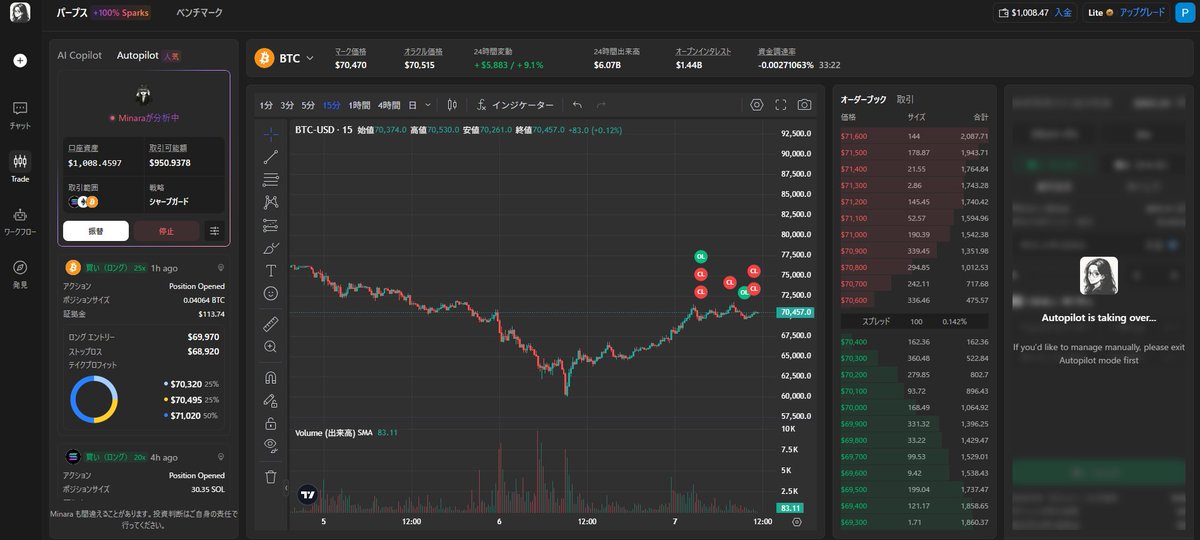Image resolution: width=1200 pixels, height=540 pixels.
Task: Click the +100% Sparks badge
Action: (121, 13)
